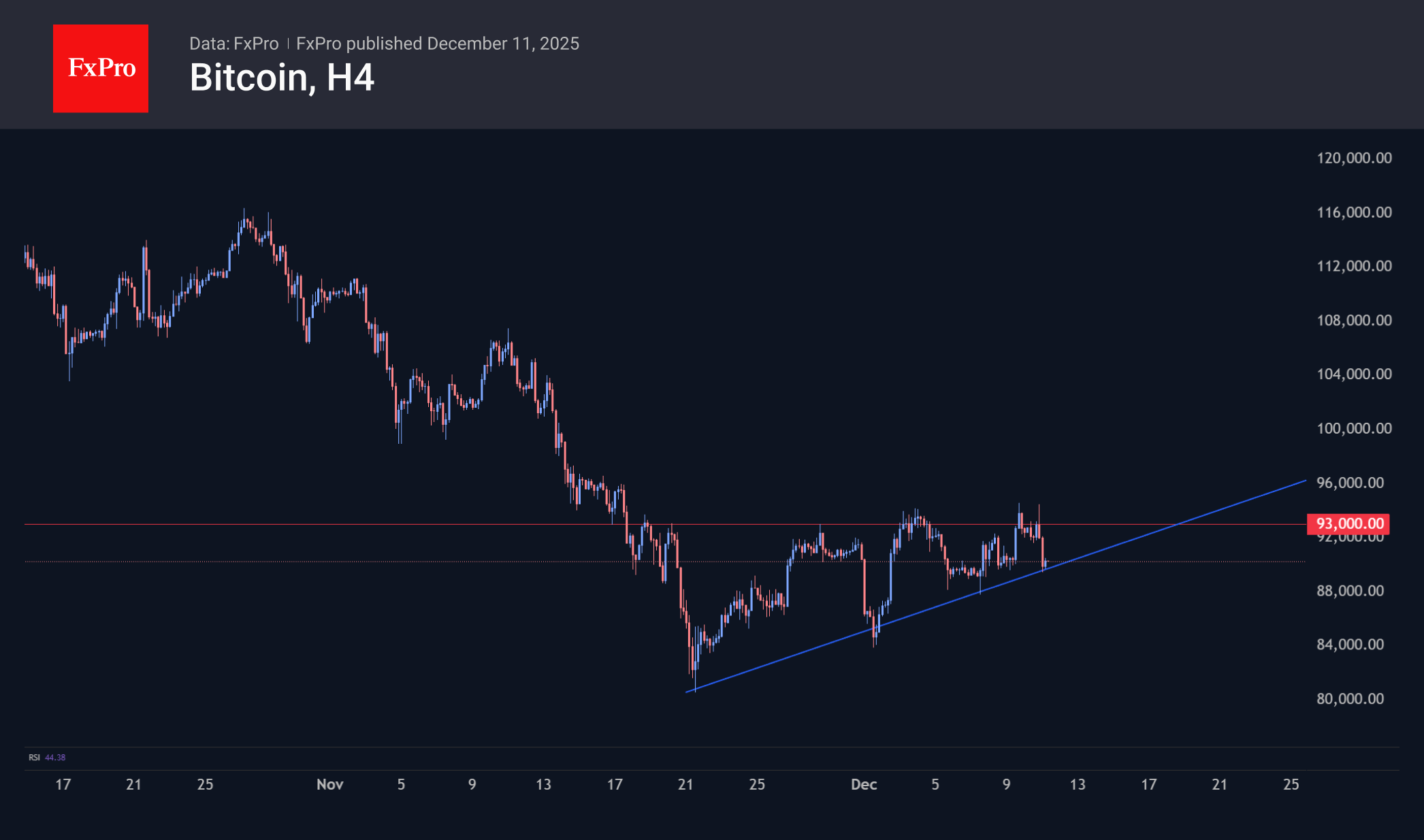Click the Data: FxPro source text
The image size is (1424, 840).
click(x=233, y=44)
